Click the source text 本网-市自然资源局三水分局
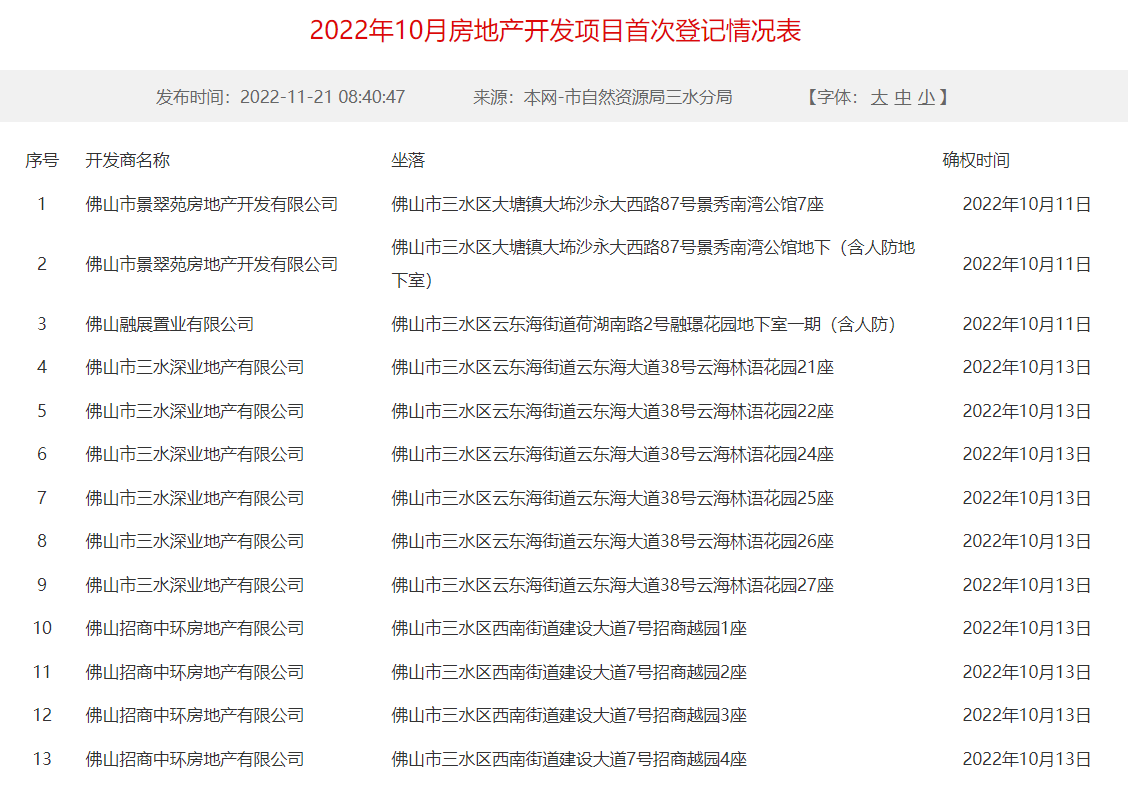The width and height of the screenshot is (1128, 785). pos(628,97)
